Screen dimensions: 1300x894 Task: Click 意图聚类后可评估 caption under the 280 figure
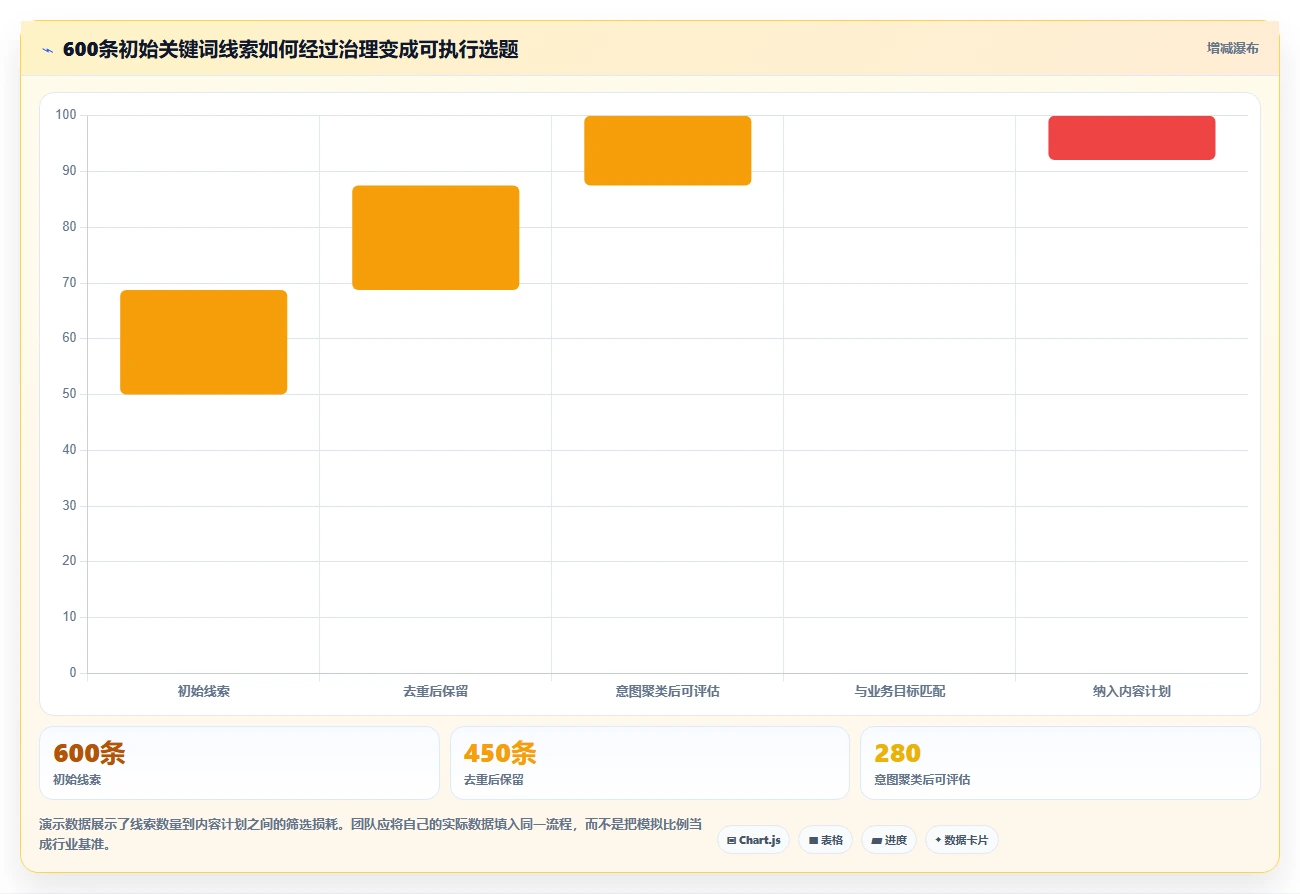point(922,780)
